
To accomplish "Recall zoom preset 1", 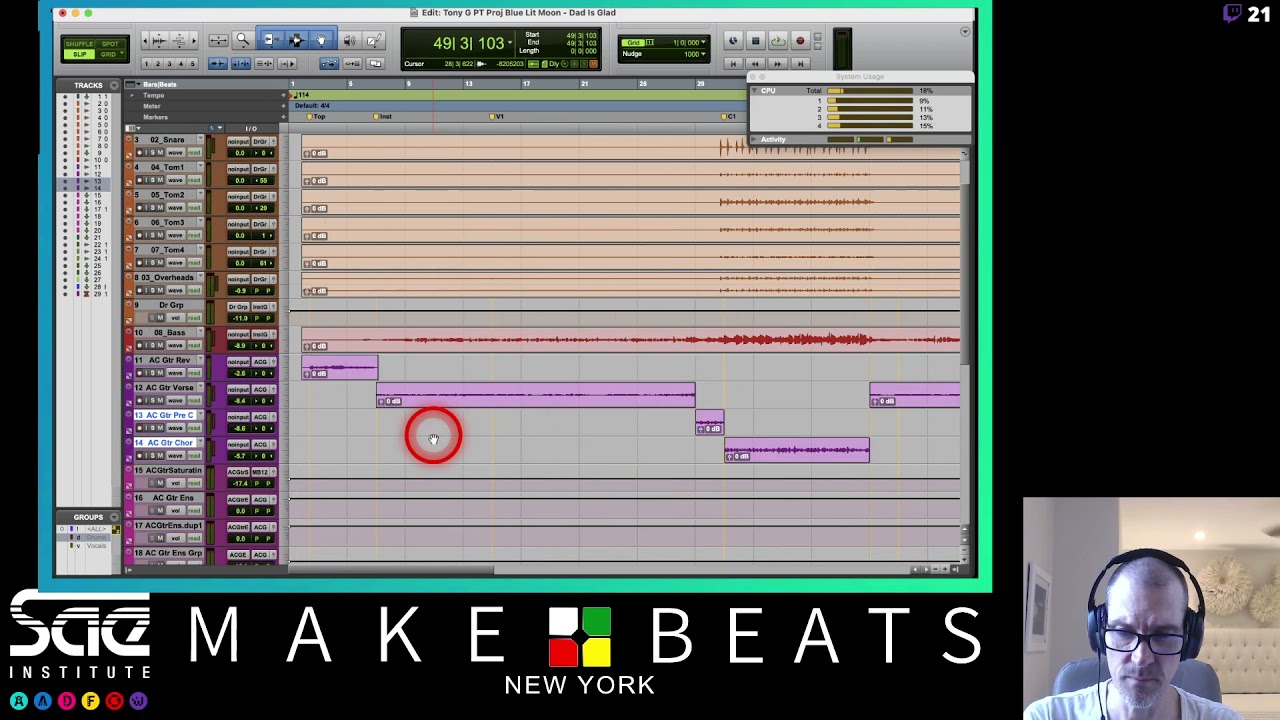I will (x=146, y=64).
